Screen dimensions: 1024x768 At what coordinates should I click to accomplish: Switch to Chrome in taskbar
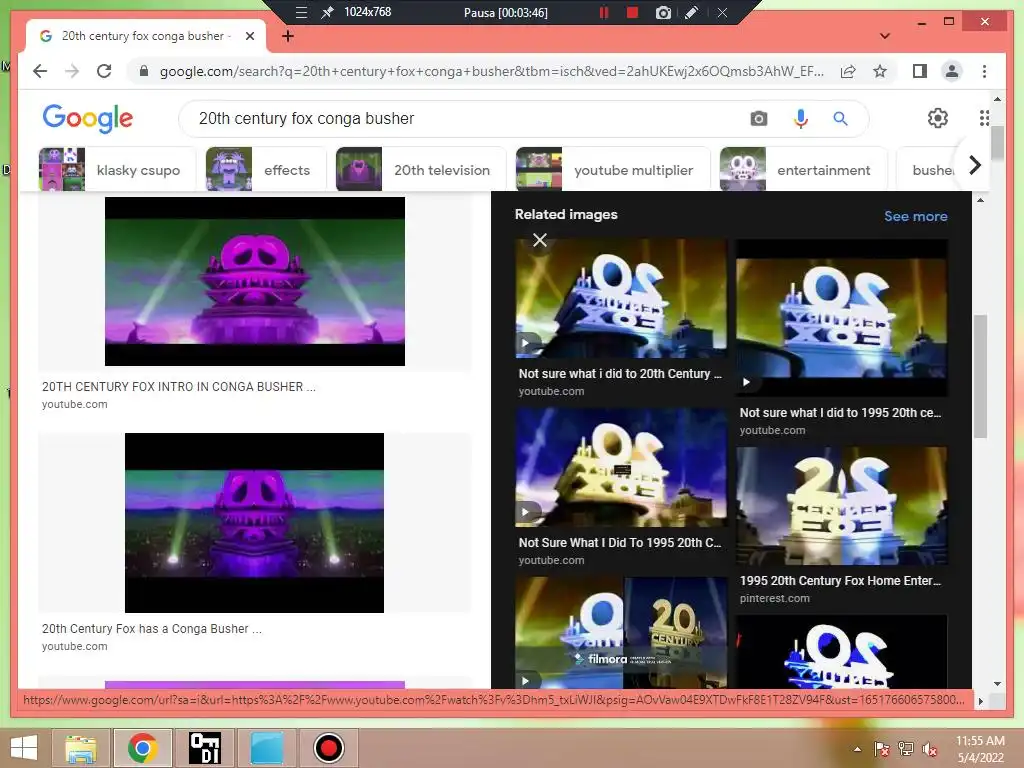(x=142, y=748)
